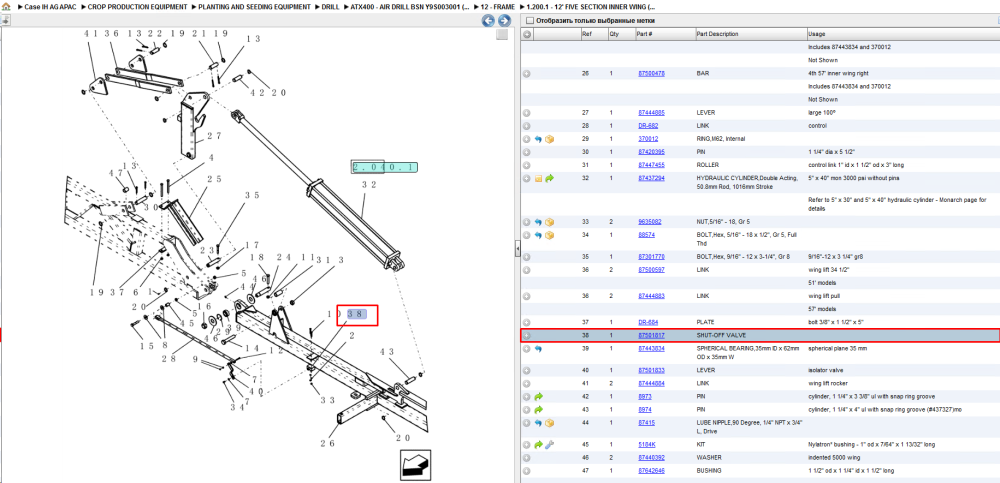The image size is (1000, 483).
Task: Click the round add icon for BUSHING row 47
Action: point(527,471)
